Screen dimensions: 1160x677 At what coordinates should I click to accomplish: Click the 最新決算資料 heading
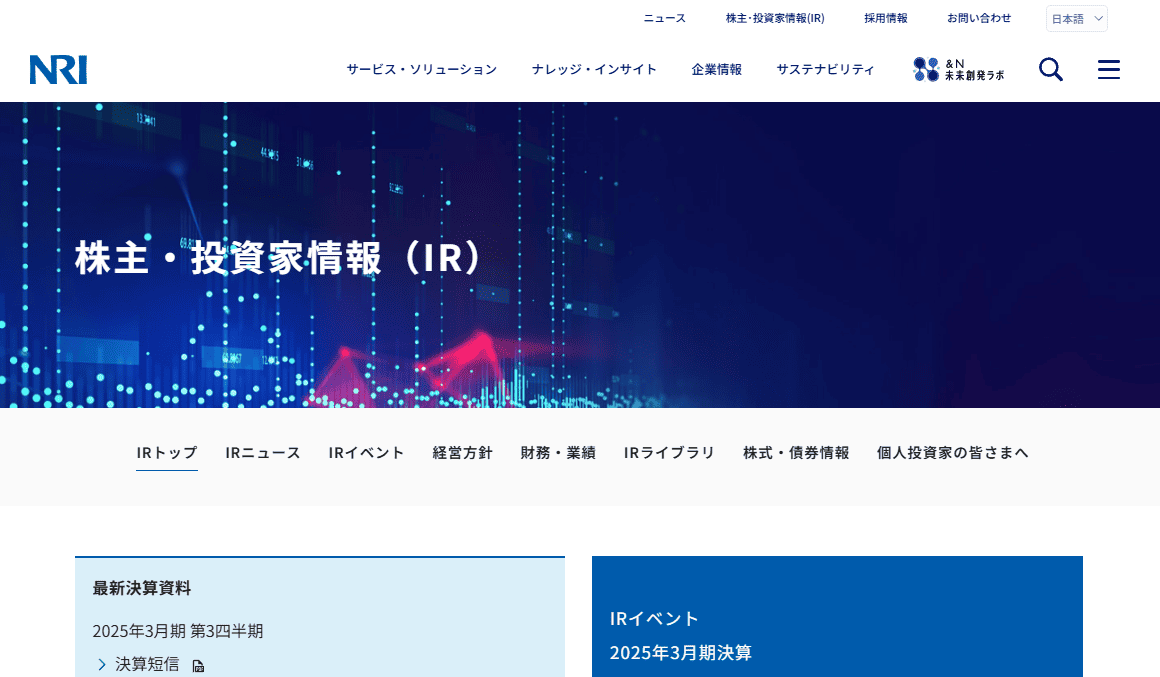(x=141, y=588)
